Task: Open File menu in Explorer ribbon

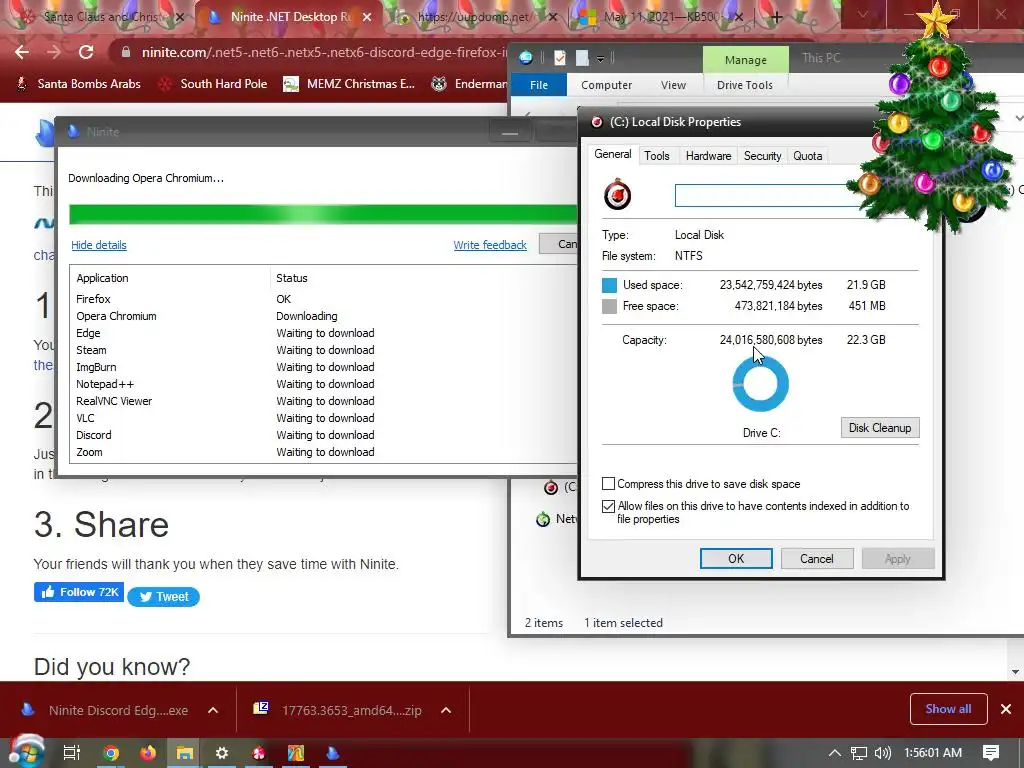Action: pyautogui.click(x=539, y=85)
